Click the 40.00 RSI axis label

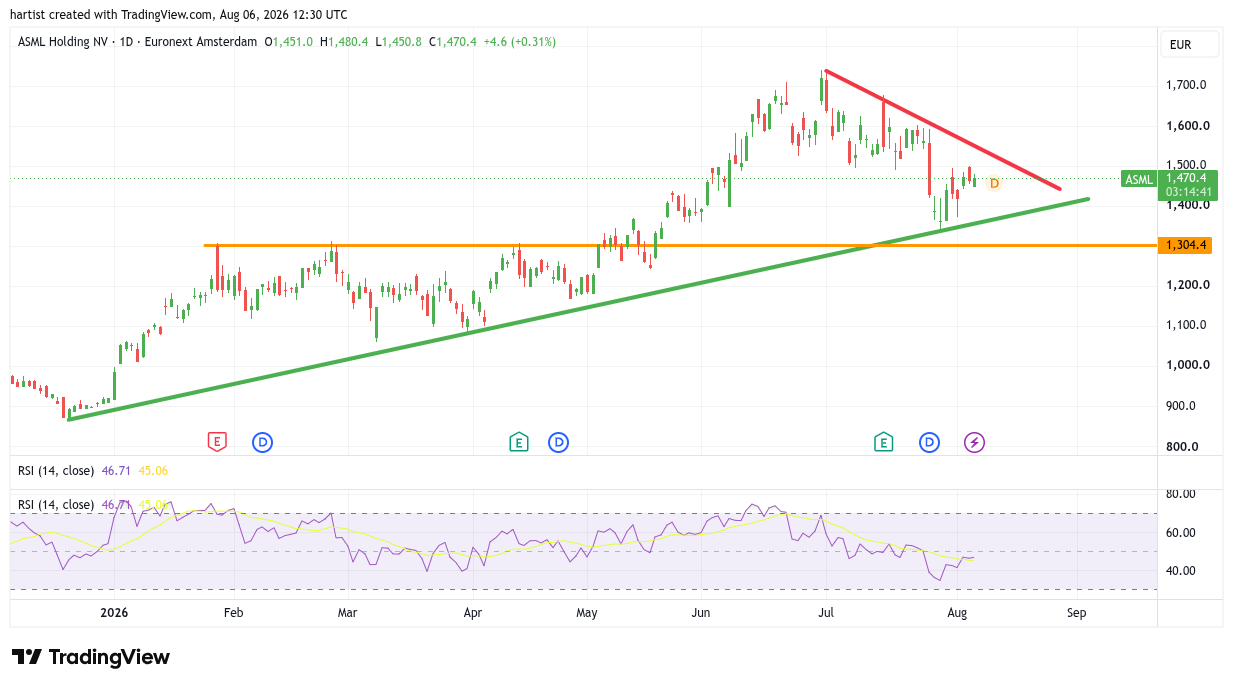[x=1181, y=571]
